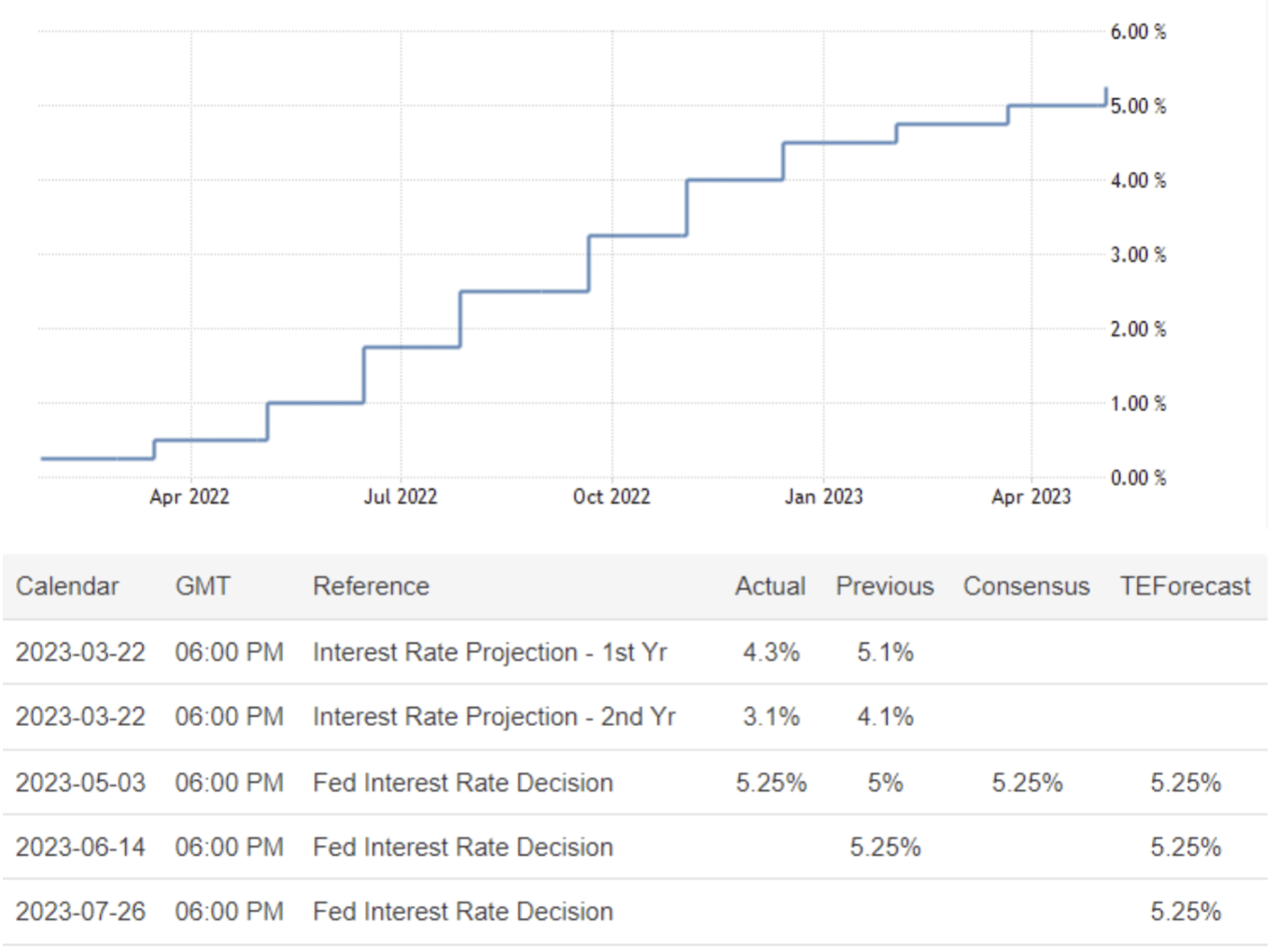Screen dimensions: 1279x952
Task: Click the Oct 2022 x-axis label
Action: 611,497
